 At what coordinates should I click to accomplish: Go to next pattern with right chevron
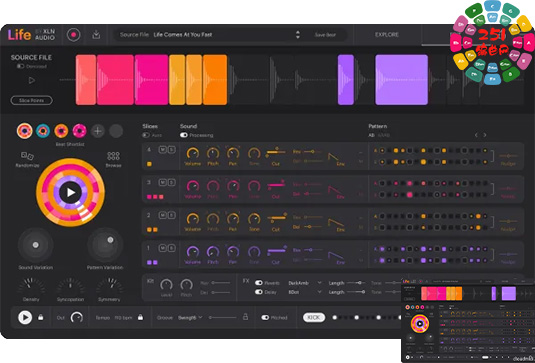tap(485, 135)
